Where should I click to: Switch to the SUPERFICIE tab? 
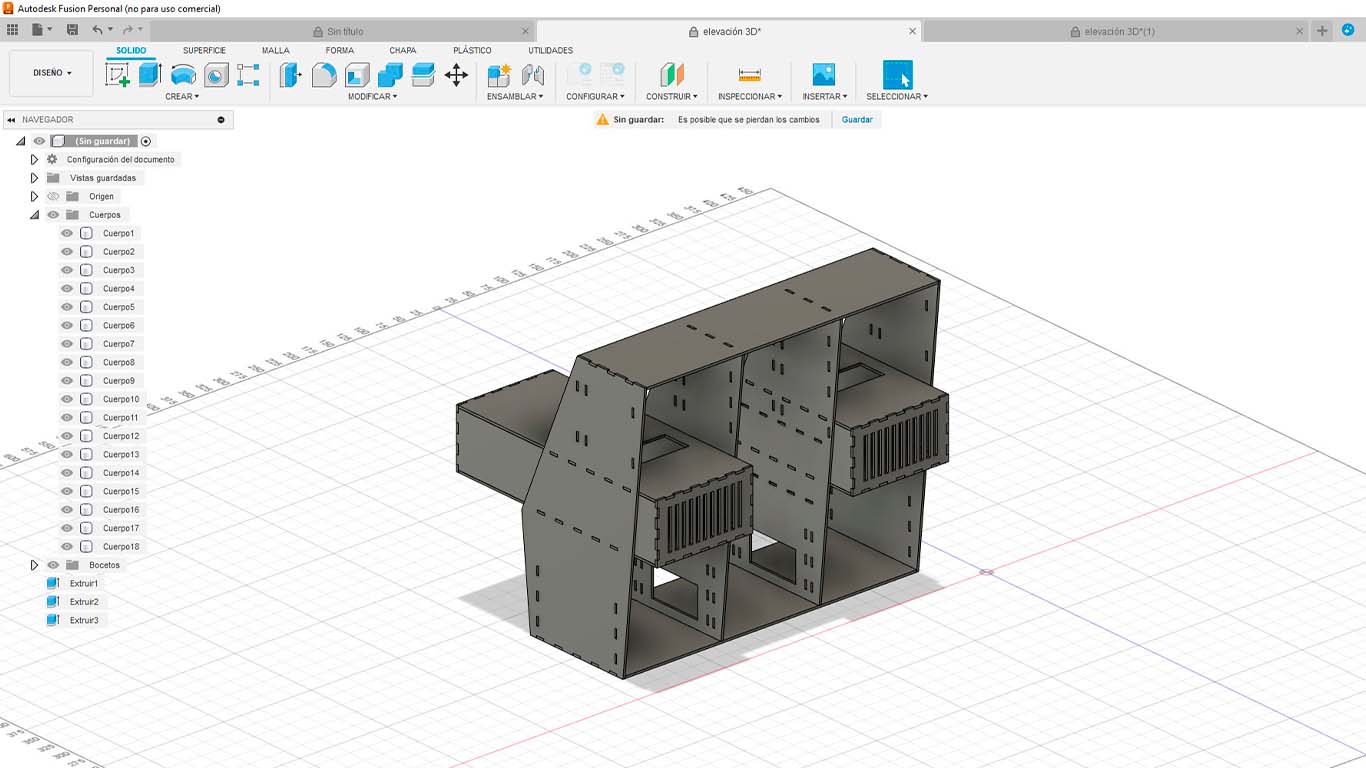204,50
